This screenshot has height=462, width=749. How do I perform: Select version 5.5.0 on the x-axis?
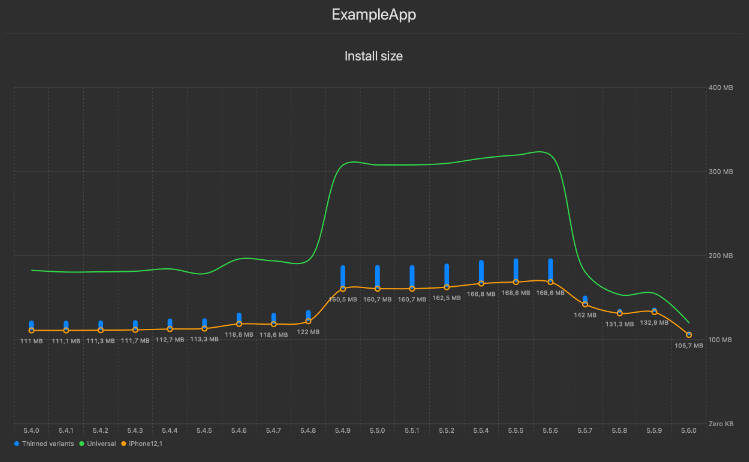377,430
